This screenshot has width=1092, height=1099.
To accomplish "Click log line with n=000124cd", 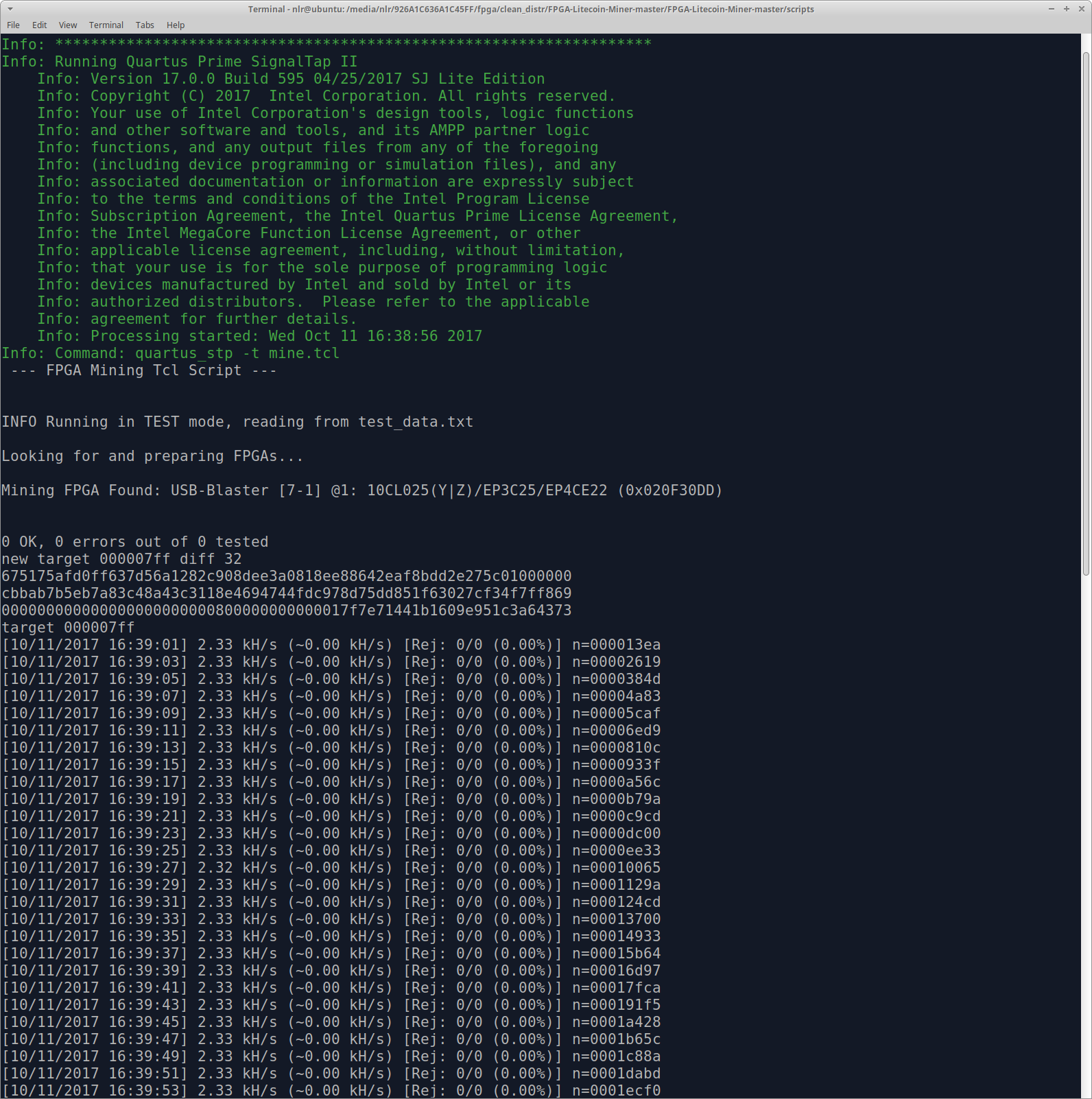I will (x=331, y=902).
